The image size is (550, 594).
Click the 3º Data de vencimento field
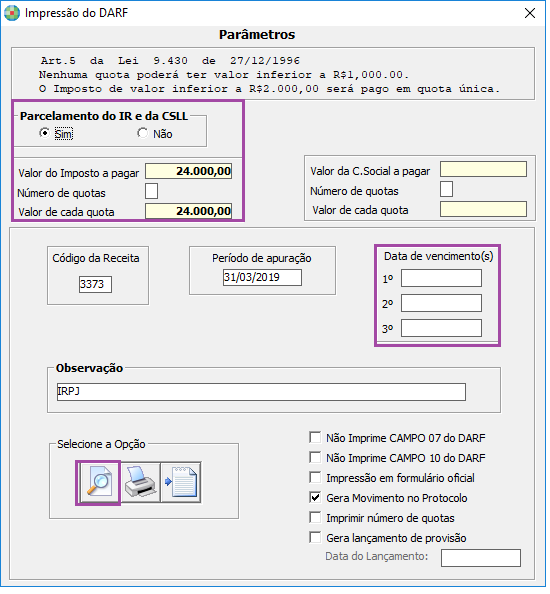442,328
